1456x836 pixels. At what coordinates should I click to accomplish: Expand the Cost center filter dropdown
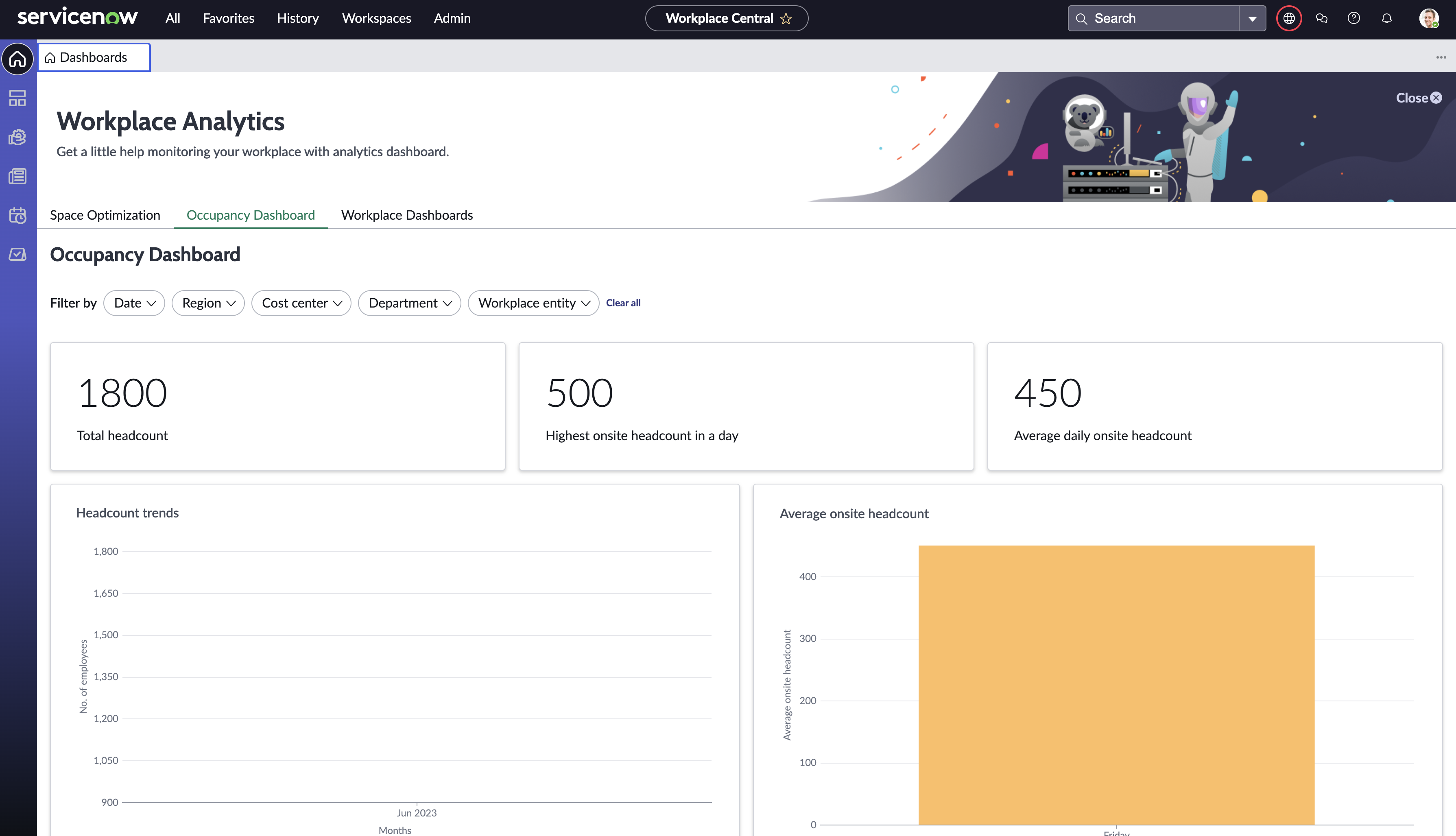pos(301,303)
